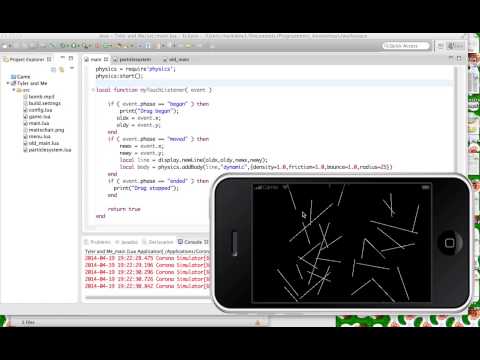Click the green Run toolbar icon
This screenshot has width=480, height=360.
74,46
